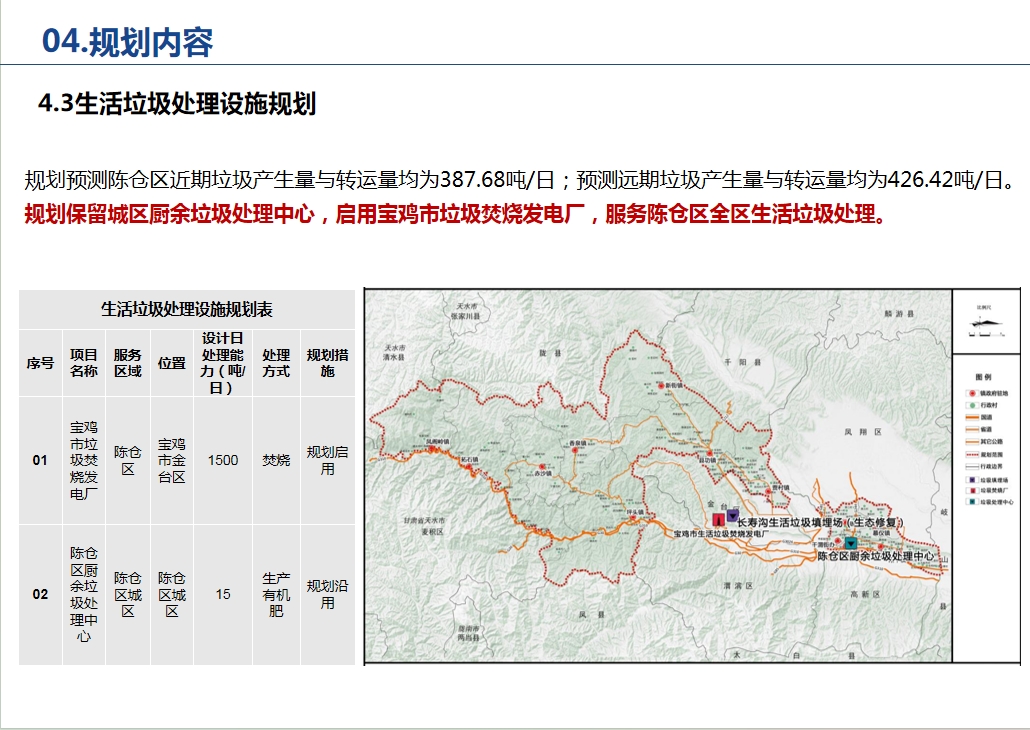Click the 其它公路 legend line symbol

coord(972,442)
